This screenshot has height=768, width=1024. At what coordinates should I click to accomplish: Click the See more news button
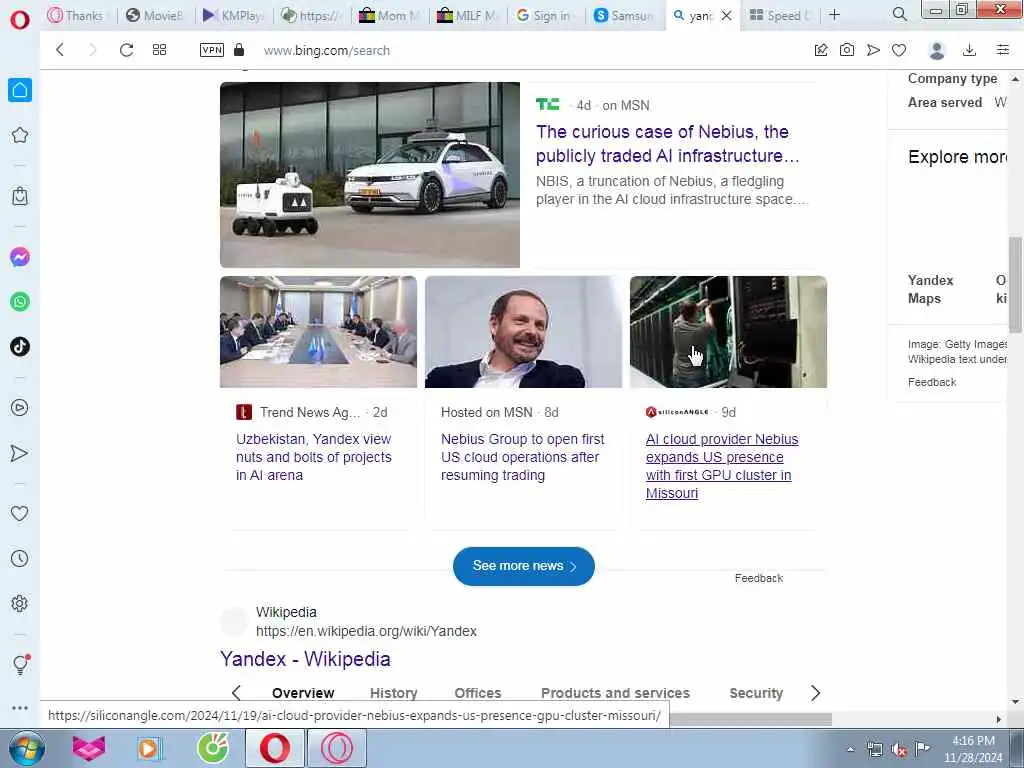[524, 566]
